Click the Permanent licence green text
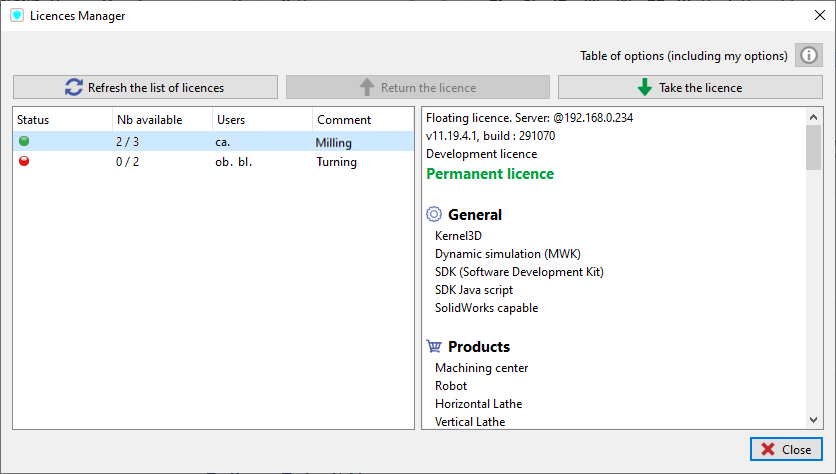The image size is (836, 474). click(490, 174)
